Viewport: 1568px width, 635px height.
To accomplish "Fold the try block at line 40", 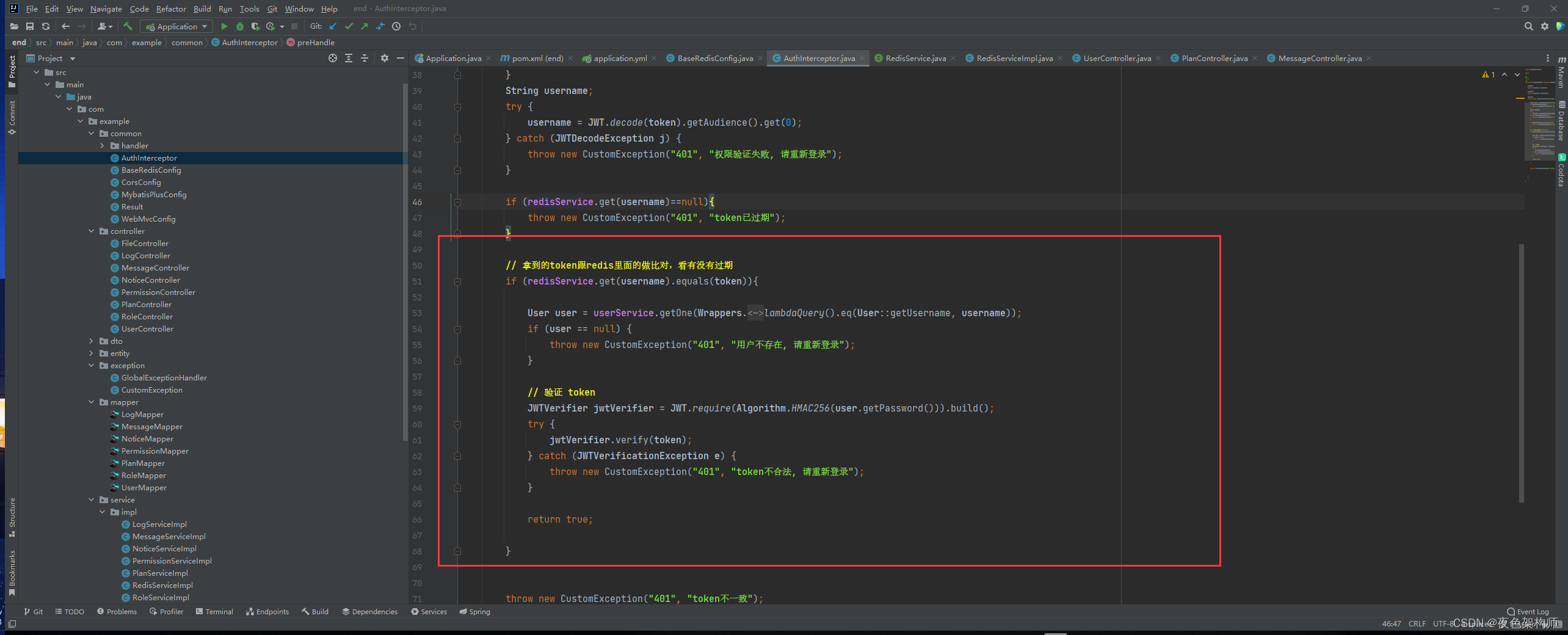I will point(457,107).
